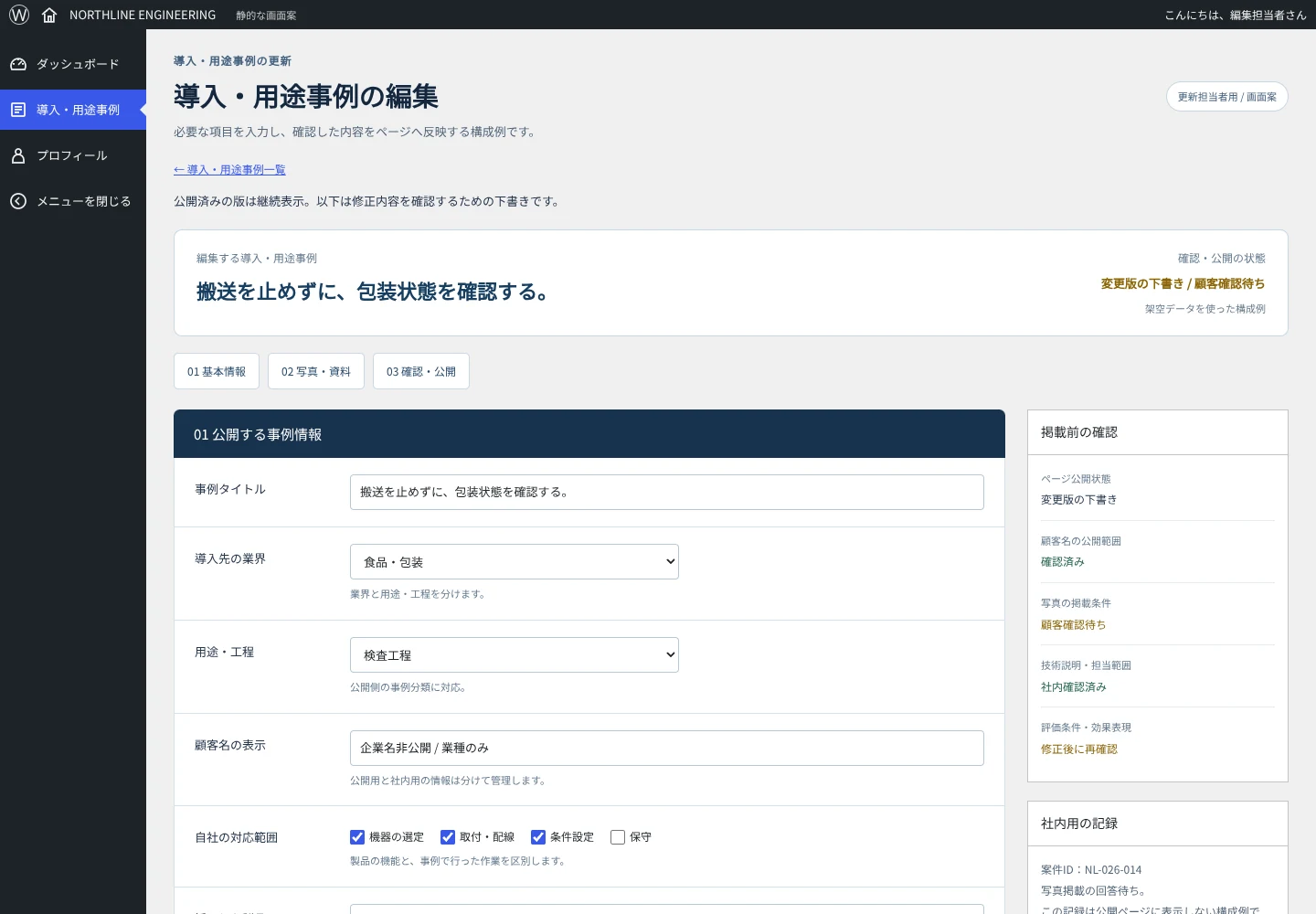The width and height of the screenshot is (1316, 914).
Task: Switch to the 02 写真・資料 tab
Action: pos(316,371)
